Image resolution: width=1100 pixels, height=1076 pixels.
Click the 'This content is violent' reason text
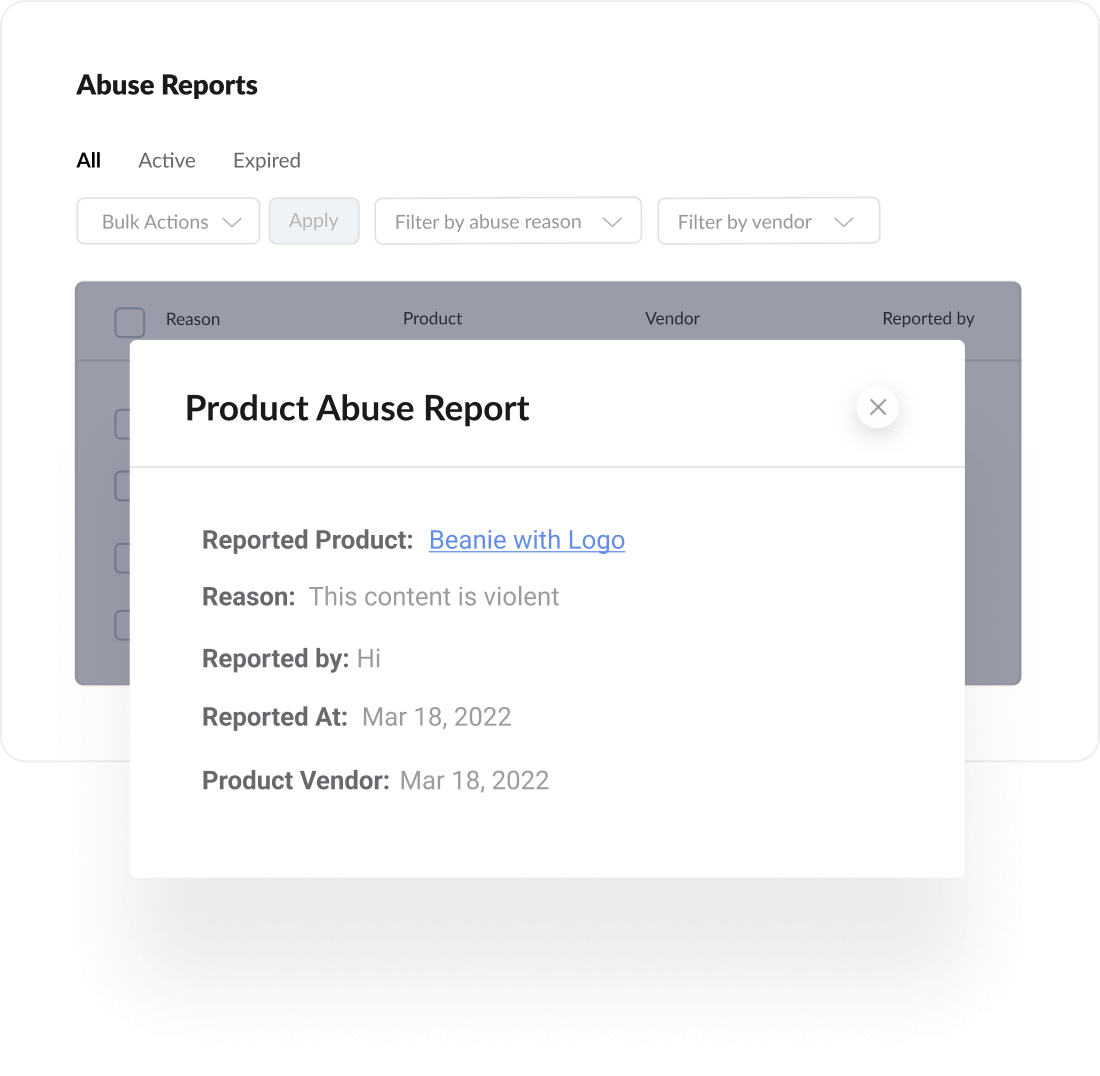click(434, 597)
